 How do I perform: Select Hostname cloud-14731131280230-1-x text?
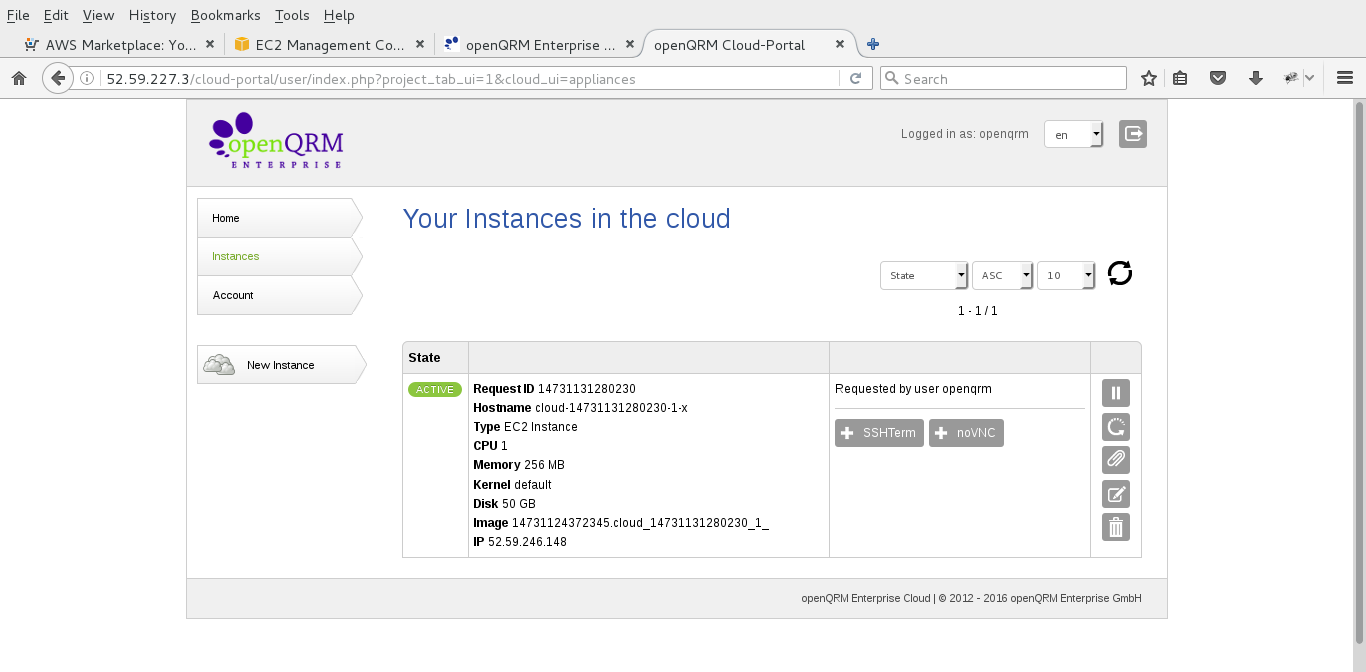[580, 408]
